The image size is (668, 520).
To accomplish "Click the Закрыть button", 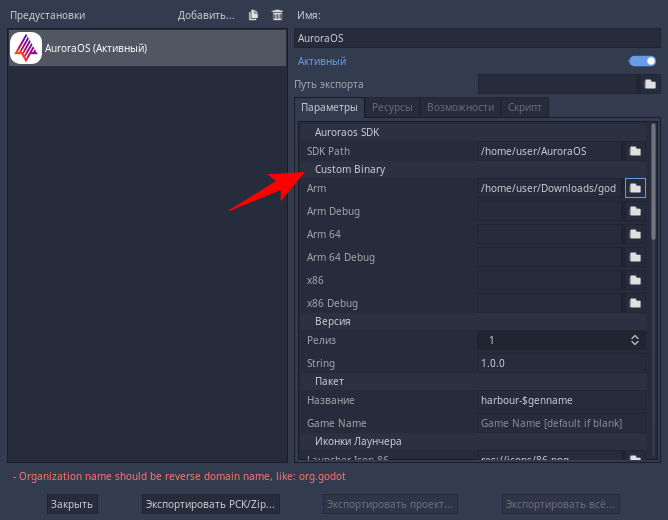I will pyautogui.click(x=72, y=504).
